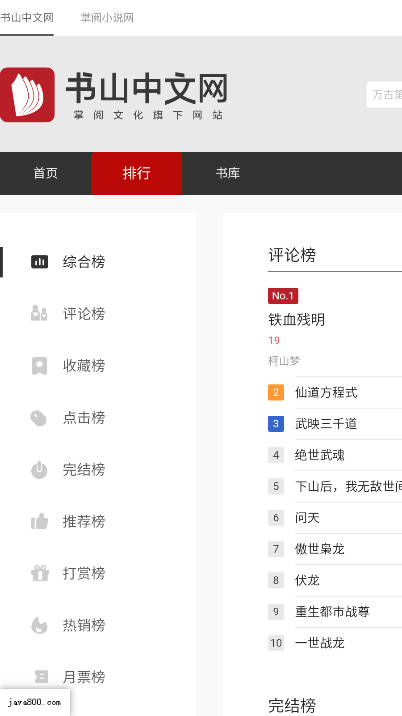Open the book 一世战龙
The width and height of the screenshot is (402, 716).
pos(320,643)
